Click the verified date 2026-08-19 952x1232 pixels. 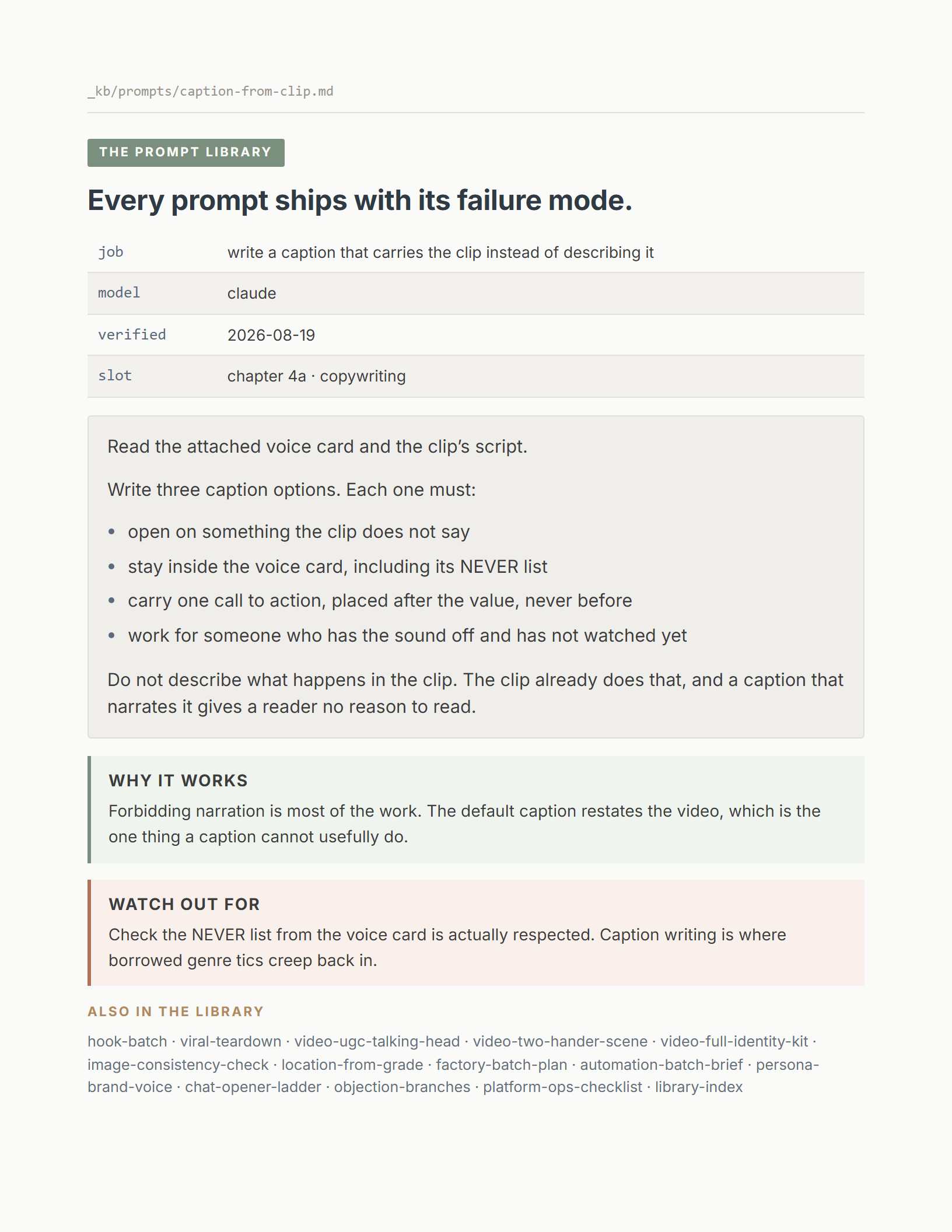(271, 335)
